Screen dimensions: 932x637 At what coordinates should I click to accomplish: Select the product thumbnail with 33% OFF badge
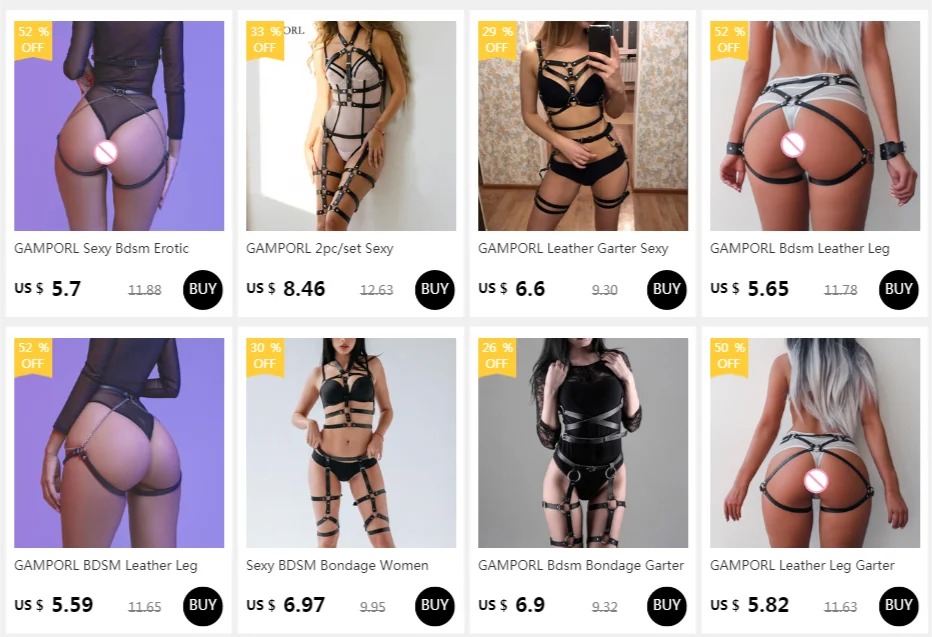tap(351, 126)
